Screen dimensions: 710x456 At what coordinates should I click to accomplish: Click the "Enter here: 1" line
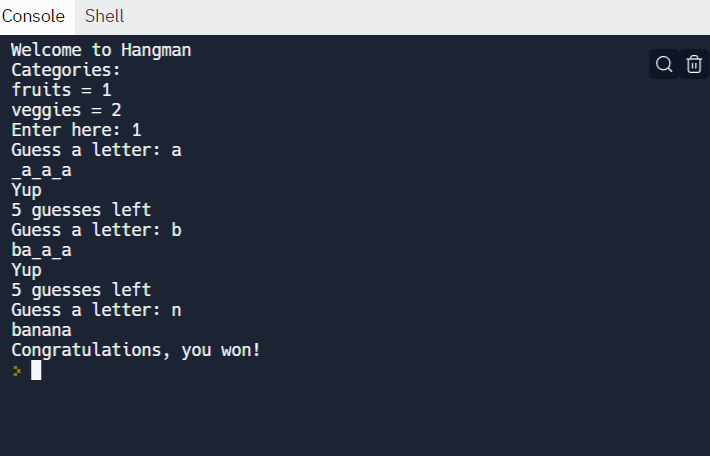point(76,130)
